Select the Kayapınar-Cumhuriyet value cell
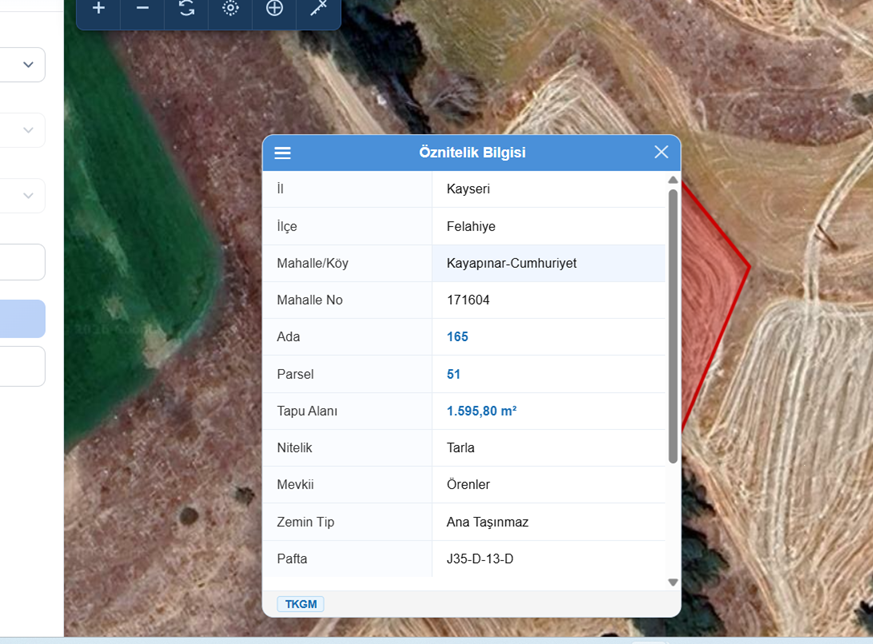Screen dimensions: 873x644 pos(549,263)
